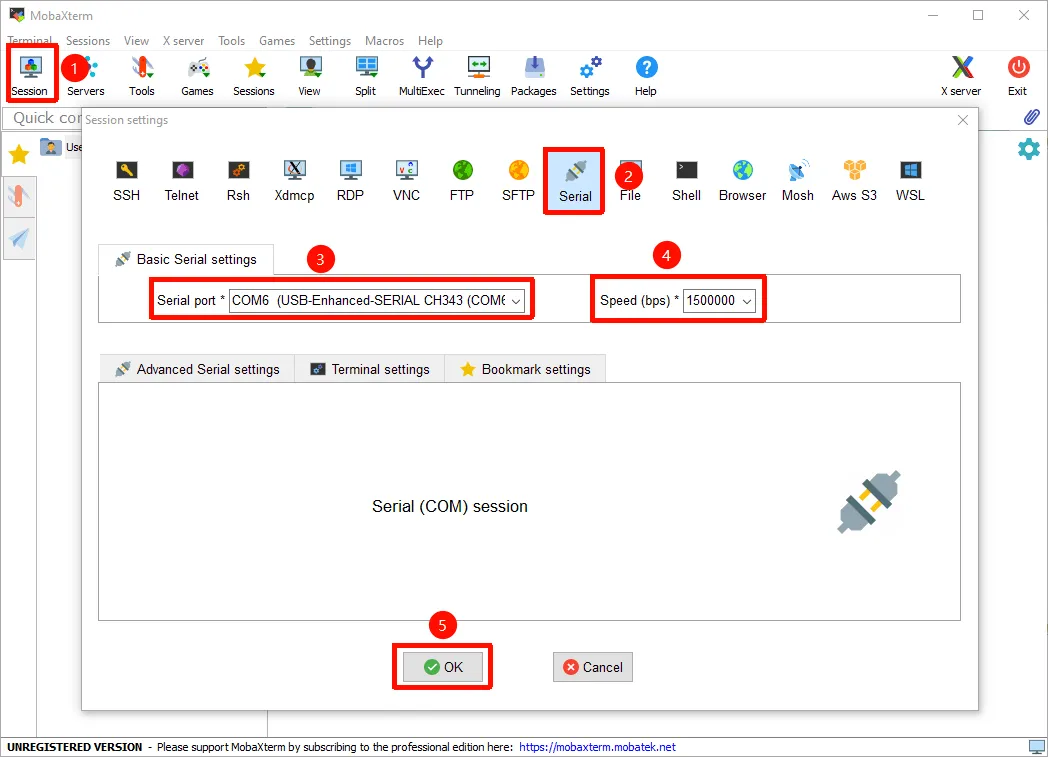1048x757 pixels.
Task: Open the Macros menu
Action: 384,41
